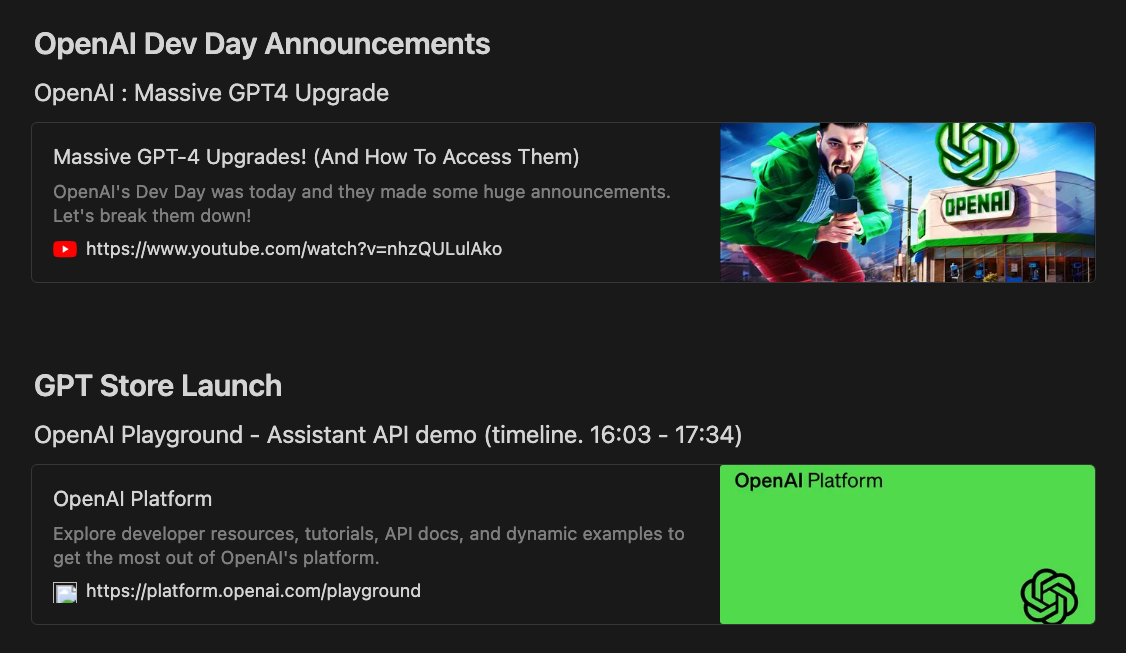Viewport: 1126px width, 653px height.
Task: Click the Dev Day announcements description text
Action: (x=361, y=203)
